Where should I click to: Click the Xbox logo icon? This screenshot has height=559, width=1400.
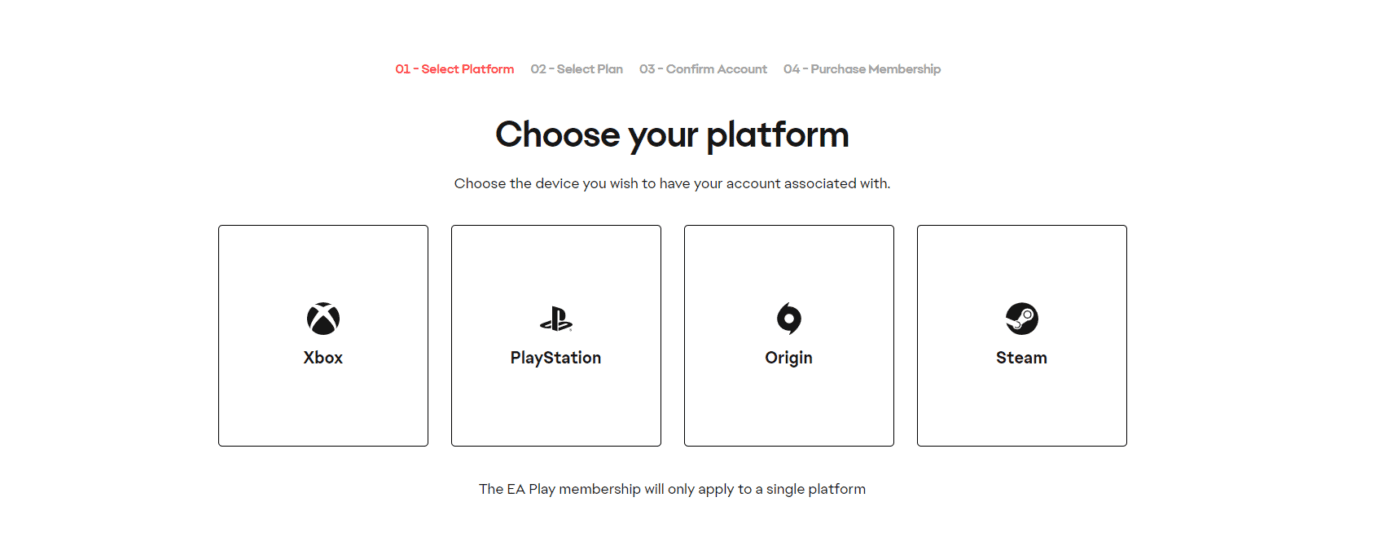click(323, 319)
